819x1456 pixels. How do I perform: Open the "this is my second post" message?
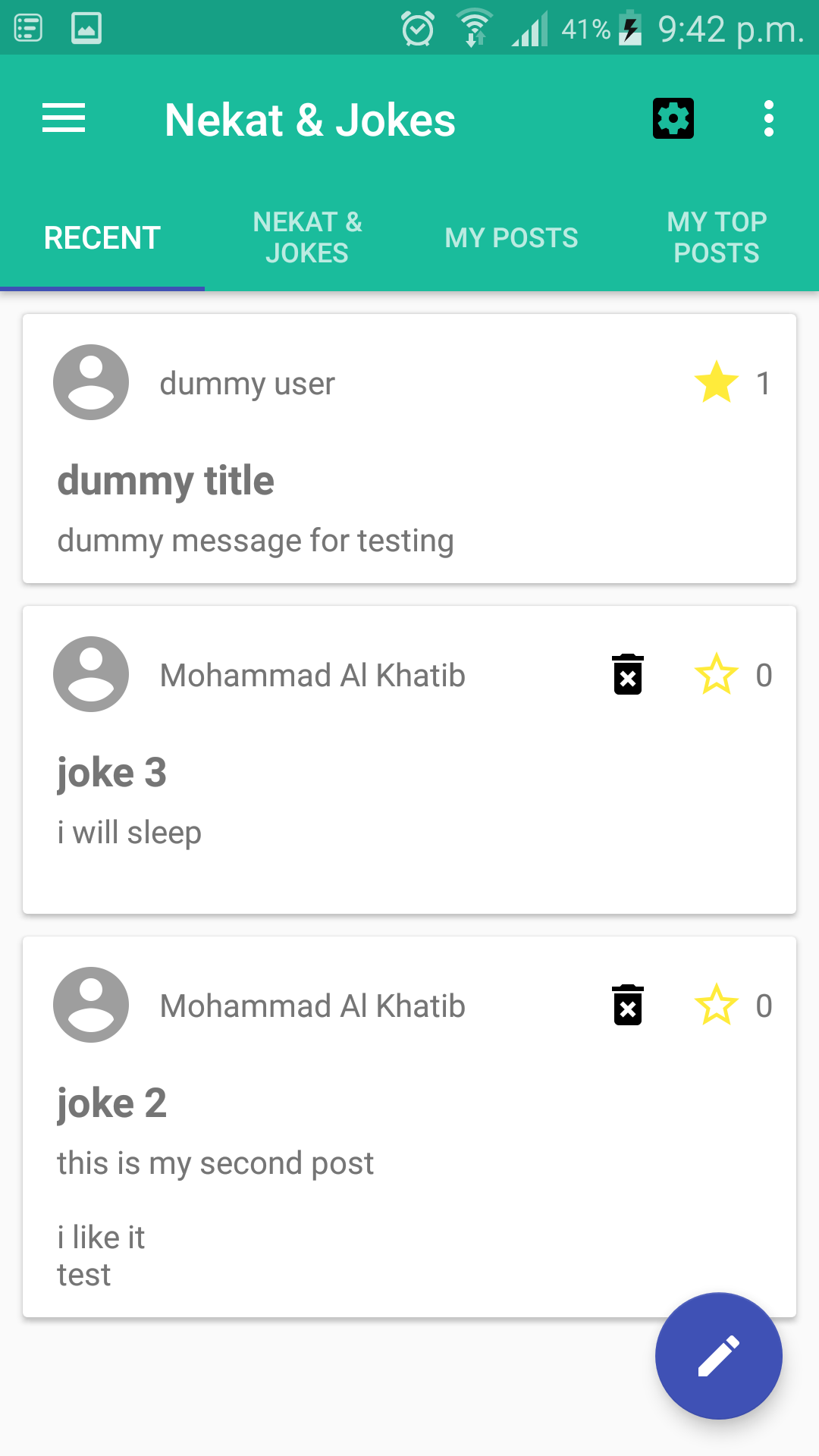pos(215,1163)
